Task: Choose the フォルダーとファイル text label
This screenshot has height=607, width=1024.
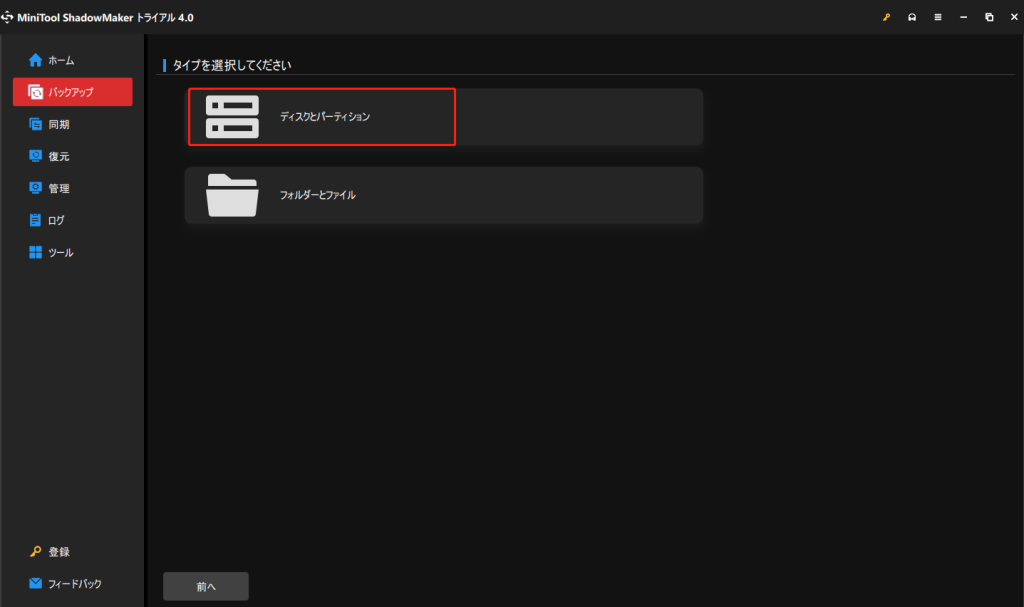Action: click(x=317, y=195)
